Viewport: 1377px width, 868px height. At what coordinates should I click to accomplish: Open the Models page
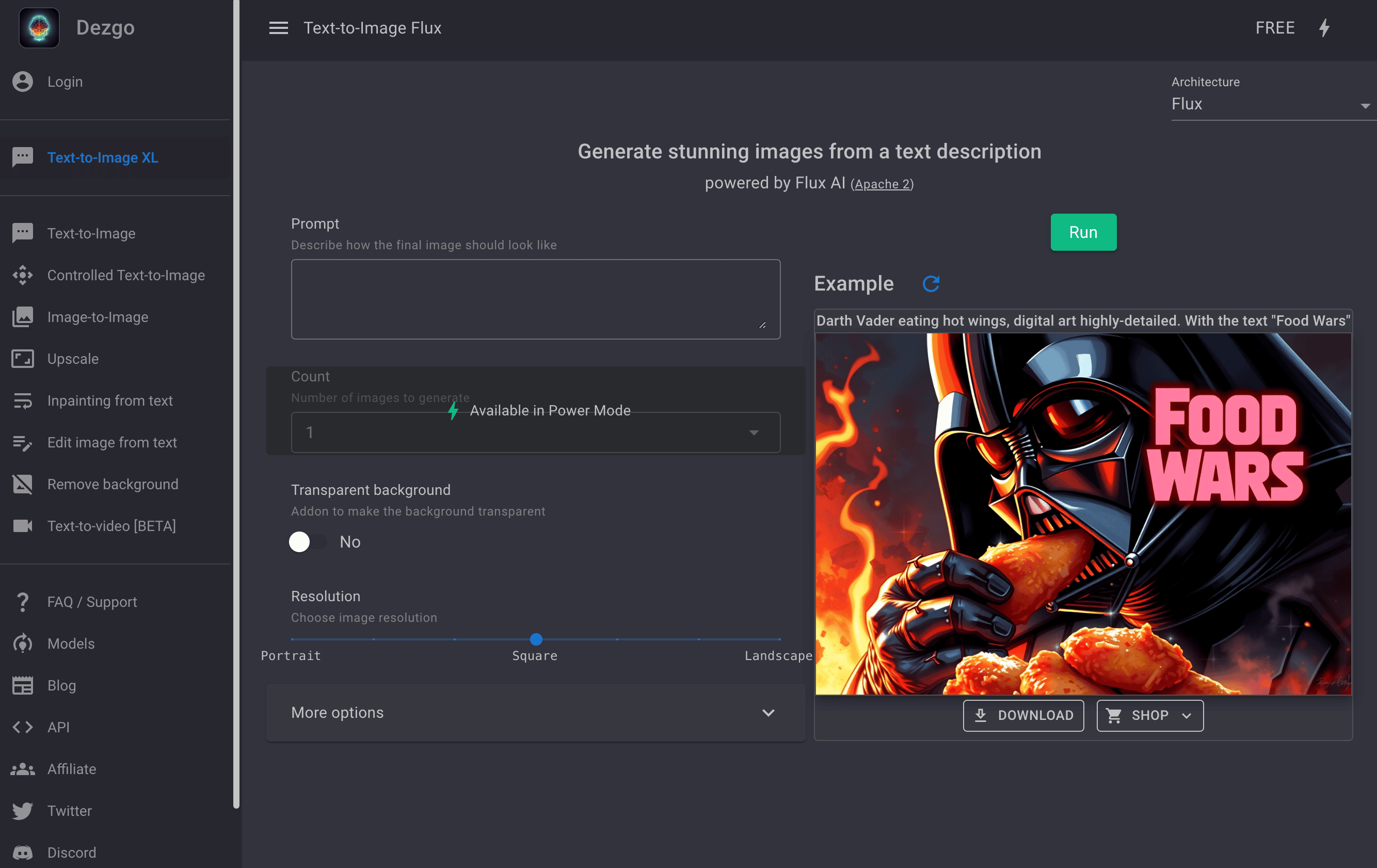tap(115, 644)
